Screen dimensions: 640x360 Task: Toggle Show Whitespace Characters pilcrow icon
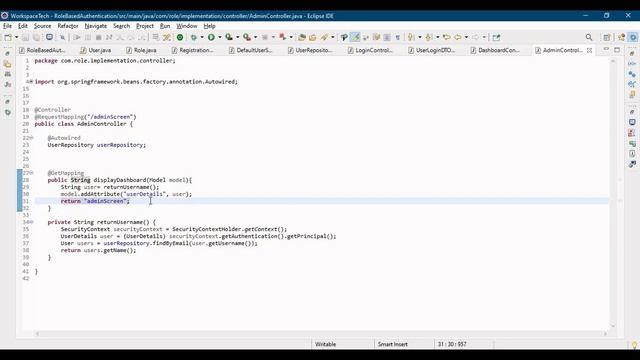pos(398,37)
